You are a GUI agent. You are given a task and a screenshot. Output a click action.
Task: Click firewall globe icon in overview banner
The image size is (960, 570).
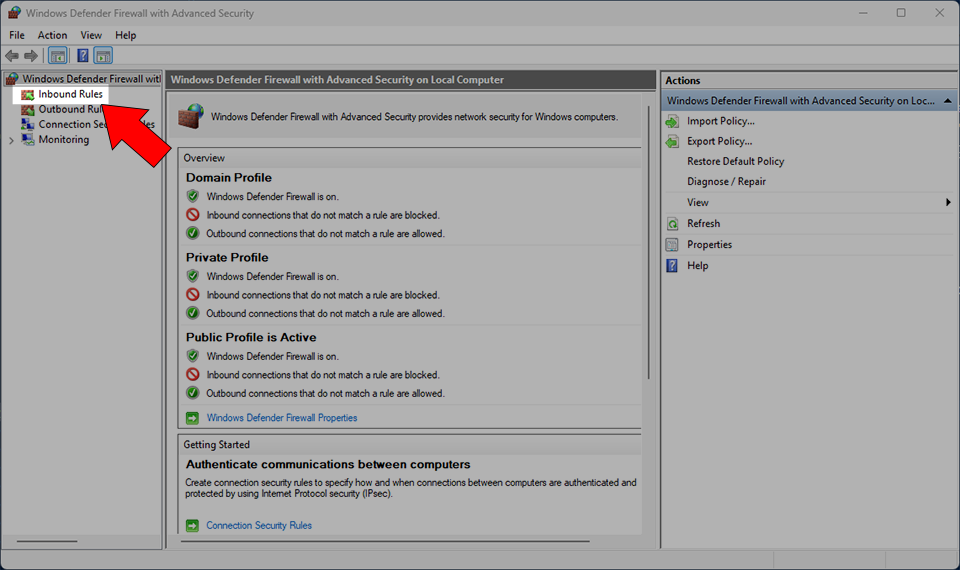point(191,116)
